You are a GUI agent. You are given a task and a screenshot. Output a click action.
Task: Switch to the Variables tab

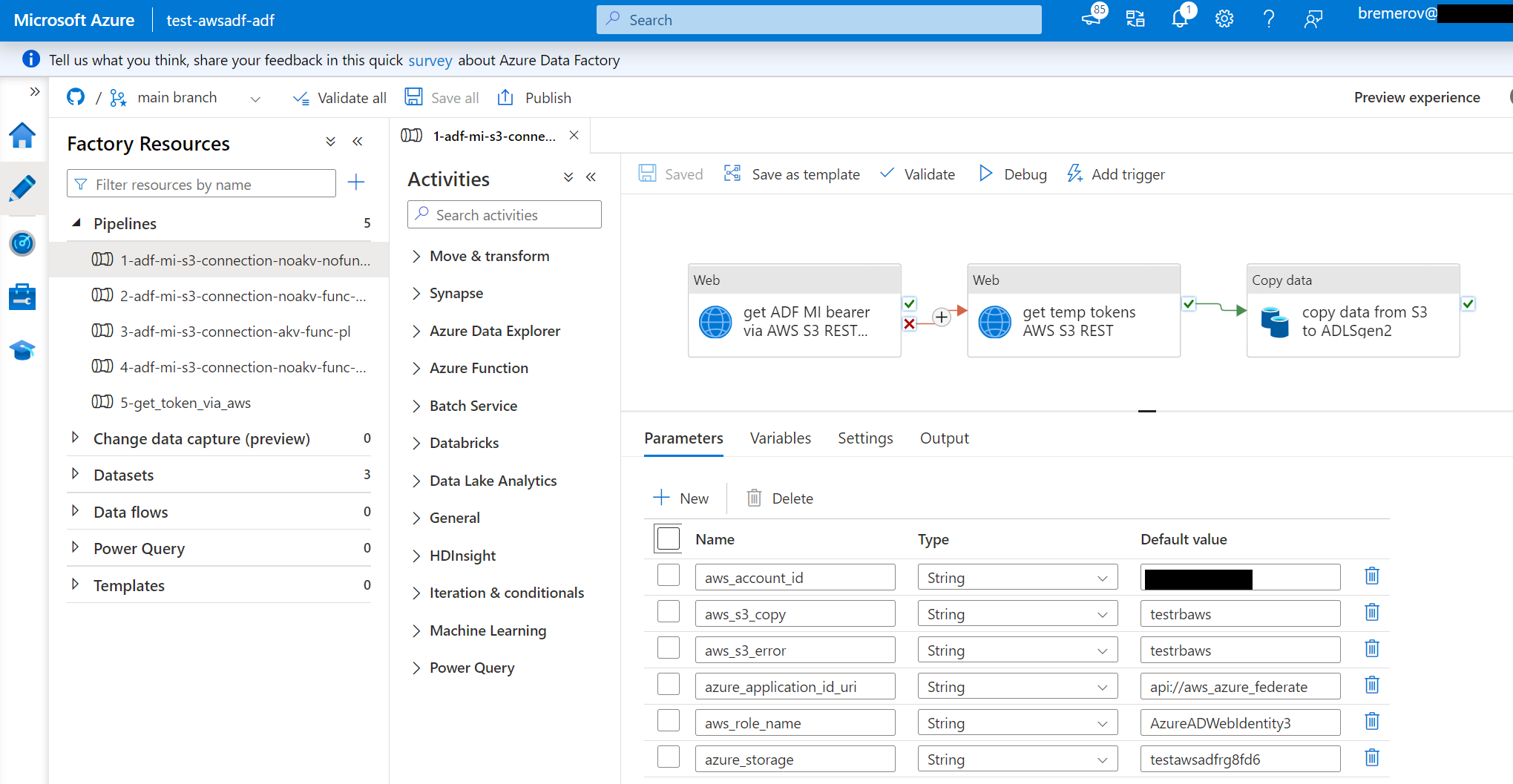tap(780, 438)
